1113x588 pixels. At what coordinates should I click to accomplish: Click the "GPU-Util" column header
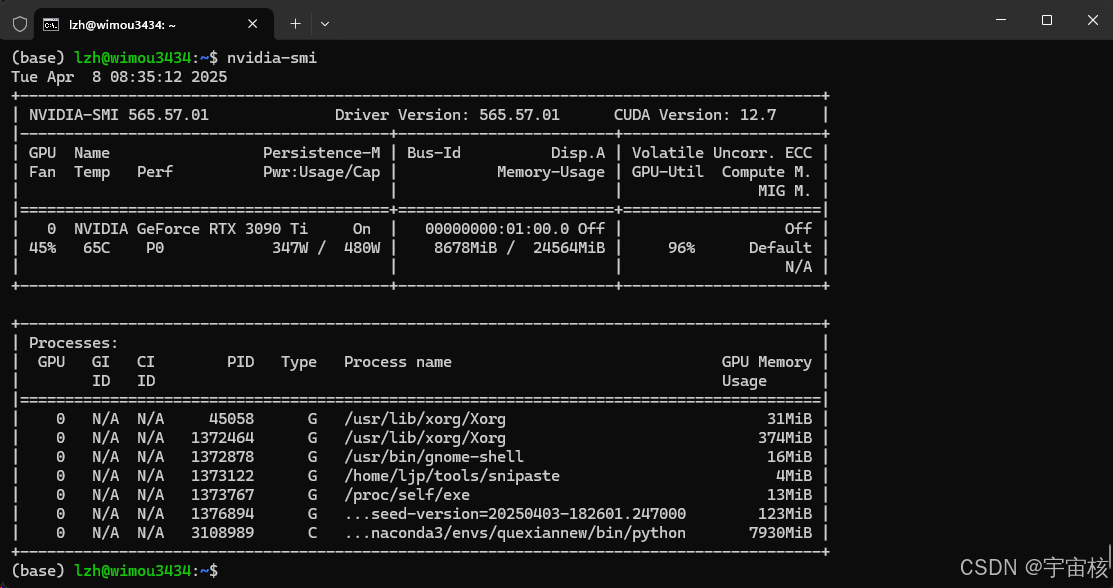668,172
